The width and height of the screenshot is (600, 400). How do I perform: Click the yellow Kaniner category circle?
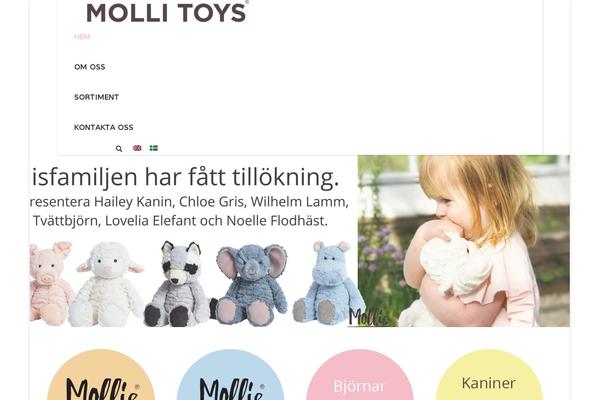pos(489,375)
